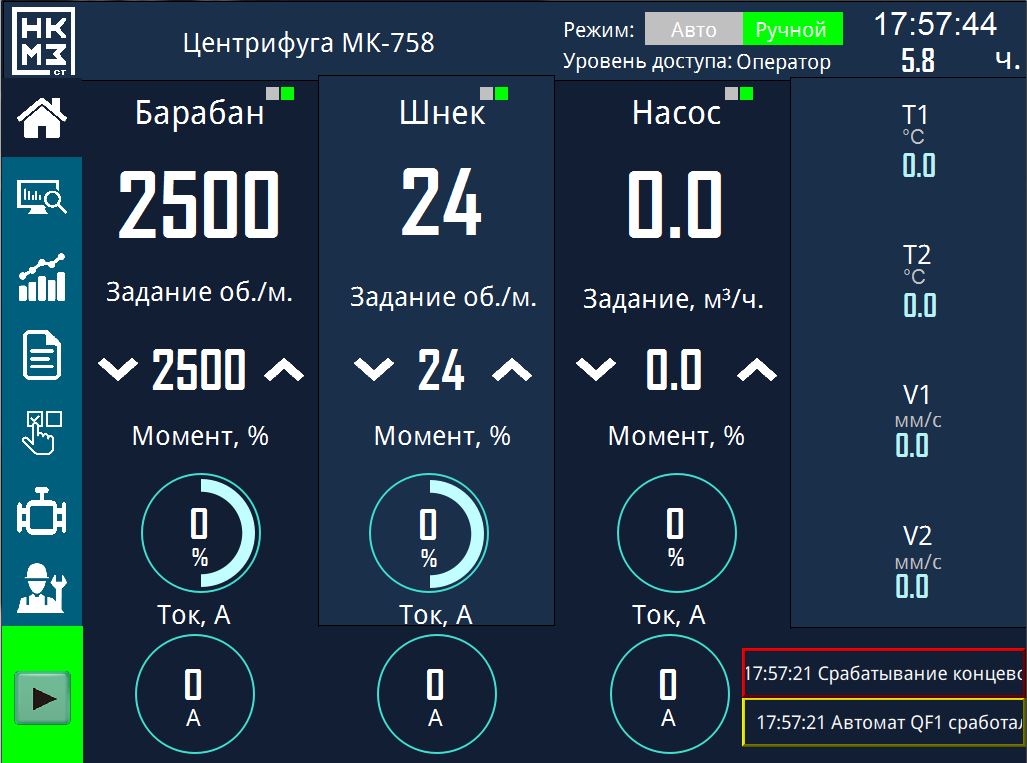
Task: Open the checkbox selection settings icon
Action: click(42, 433)
